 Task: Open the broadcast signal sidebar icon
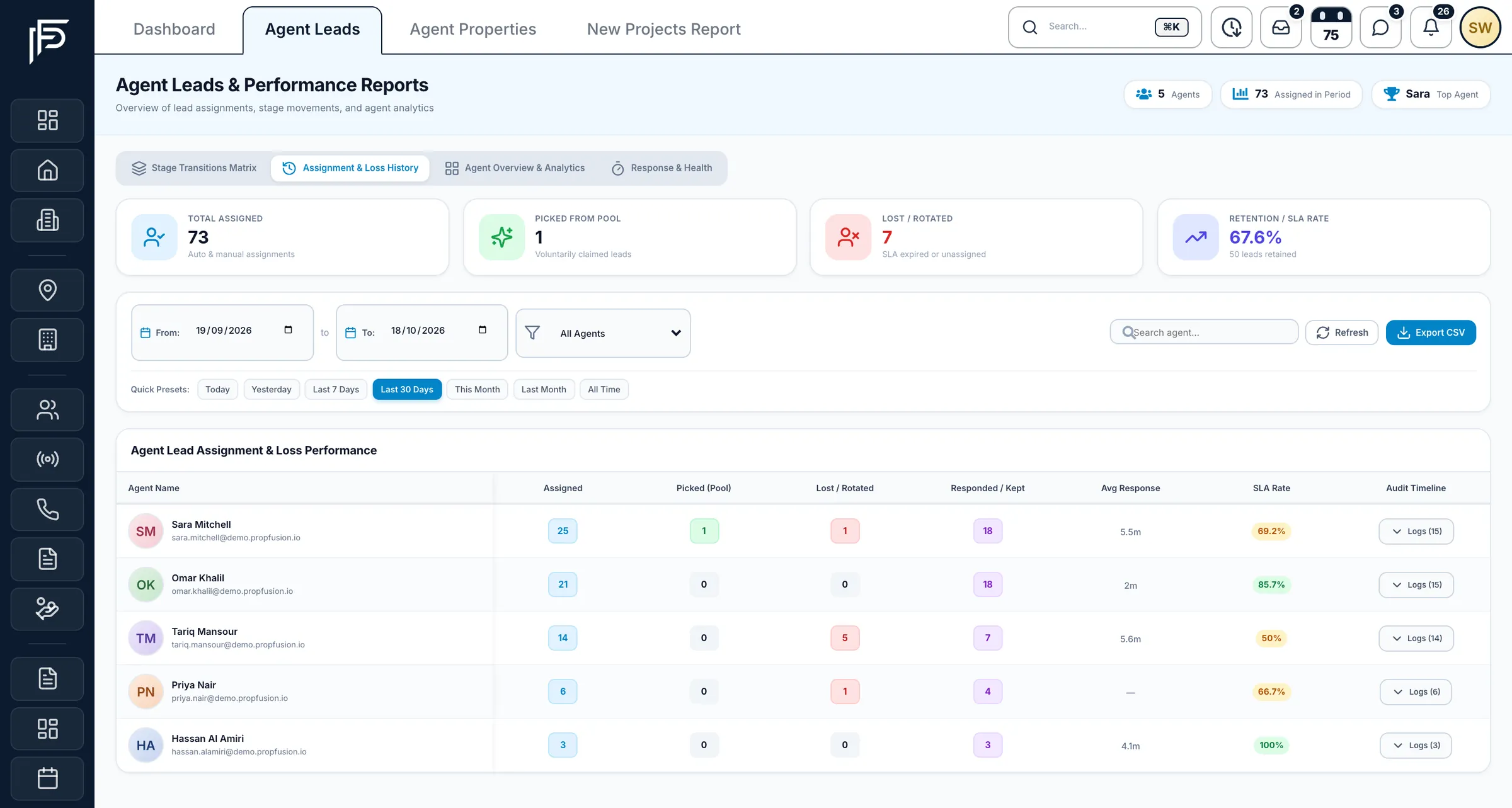(x=47, y=459)
